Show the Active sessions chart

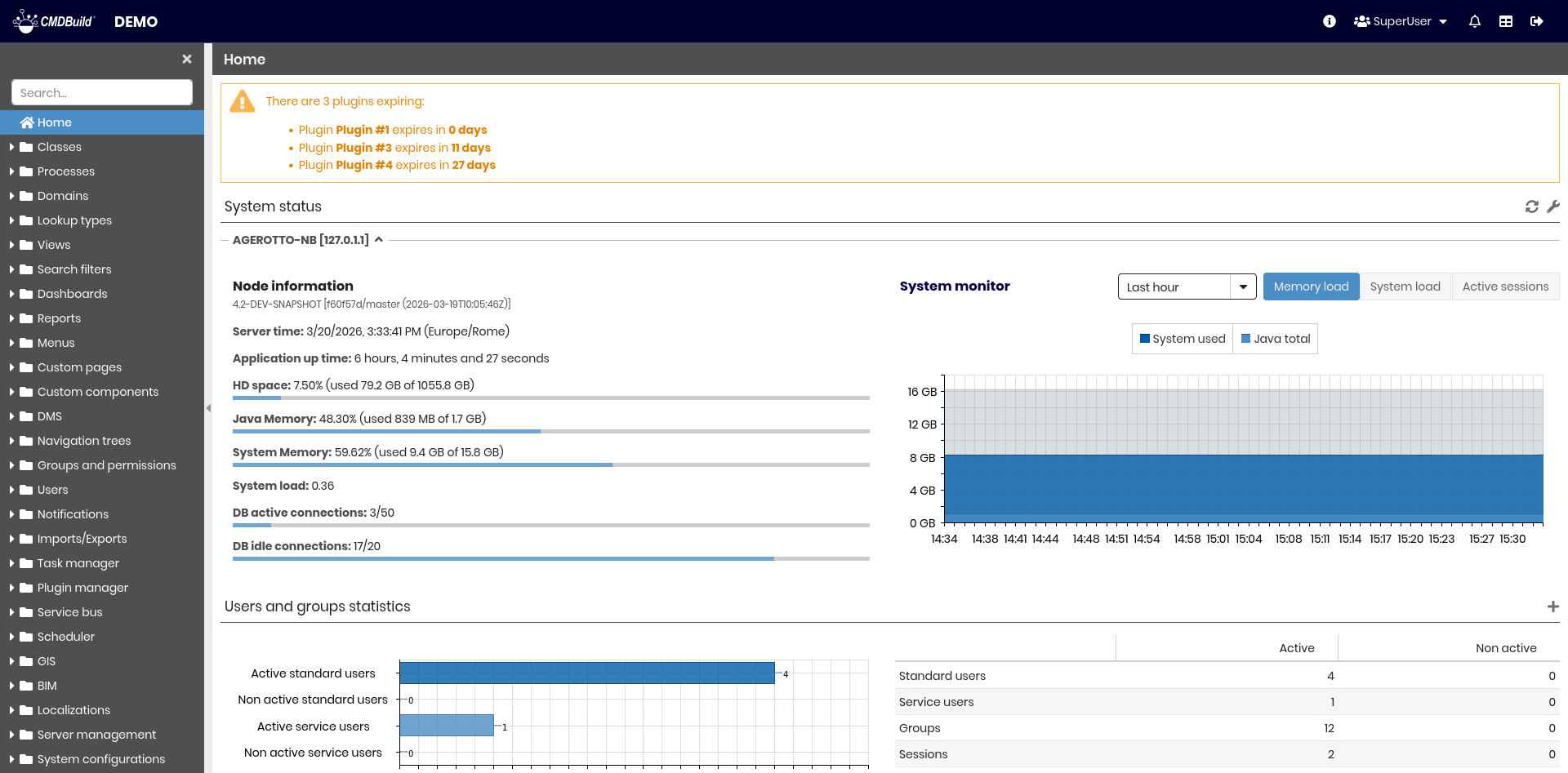click(1504, 287)
